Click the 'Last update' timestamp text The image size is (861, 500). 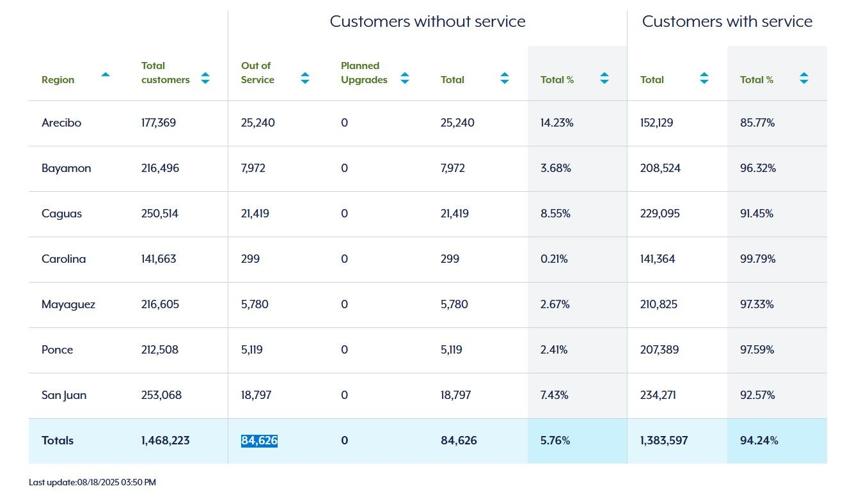pyautogui.click(x=92, y=482)
